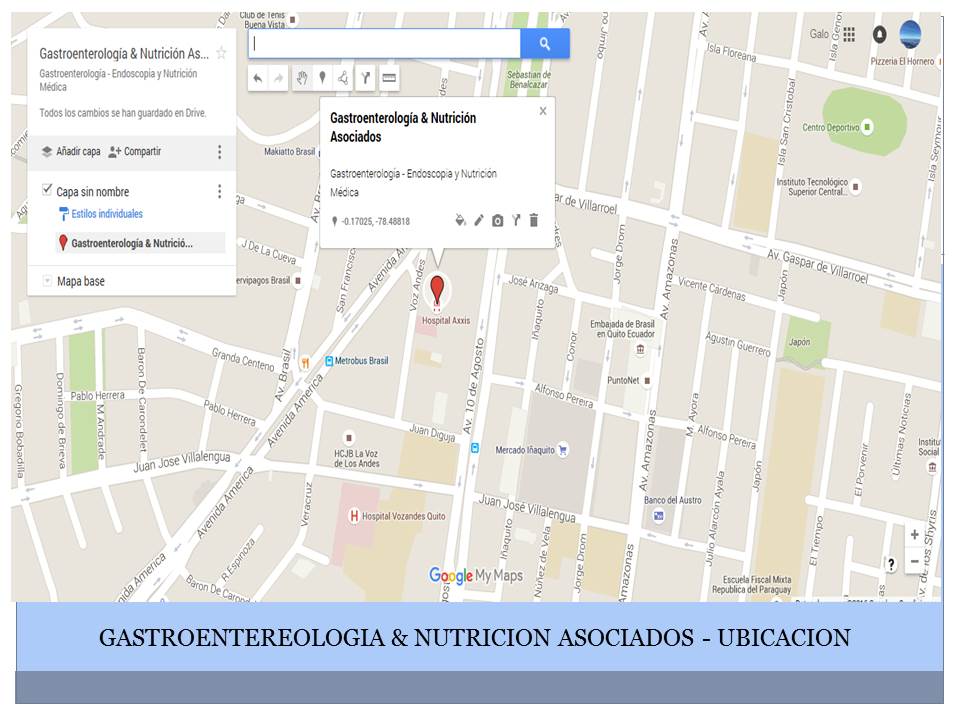Viewport: 960px width, 720px height.
Task: Click the directions icon in popup
Action: (x=516, y=220)
